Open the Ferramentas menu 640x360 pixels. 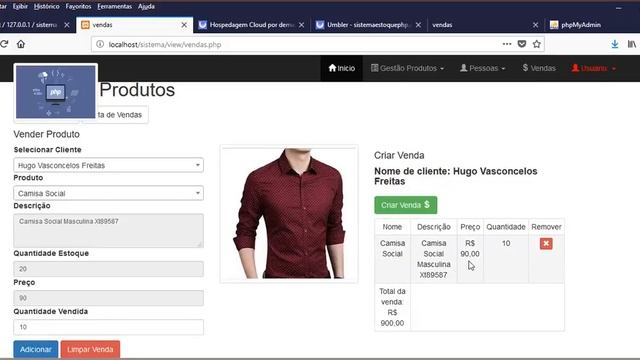point(115,7)
